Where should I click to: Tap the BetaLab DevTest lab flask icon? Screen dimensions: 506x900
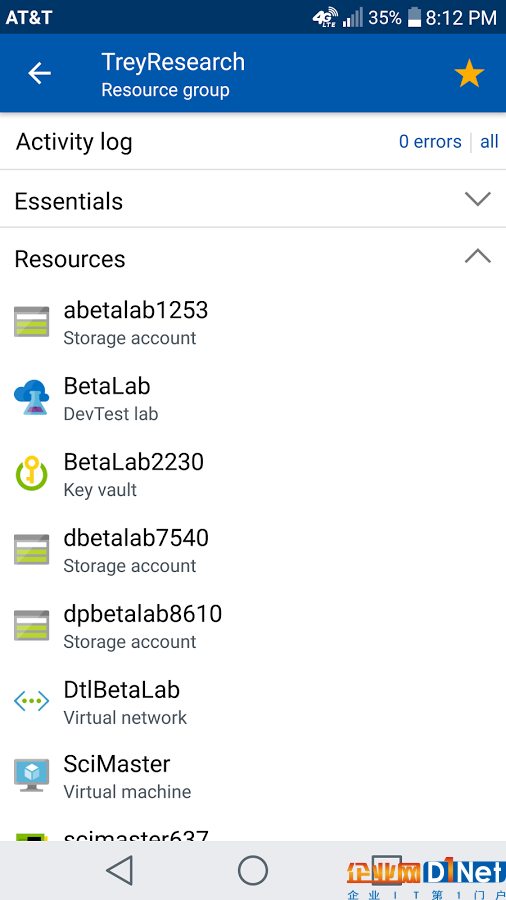pos(32,397)
